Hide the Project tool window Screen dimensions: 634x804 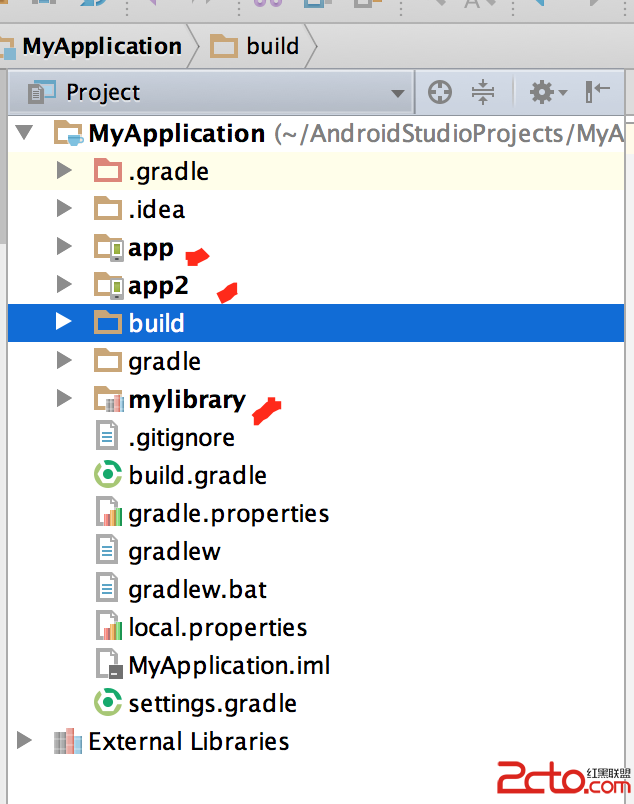tap(598, 93)
